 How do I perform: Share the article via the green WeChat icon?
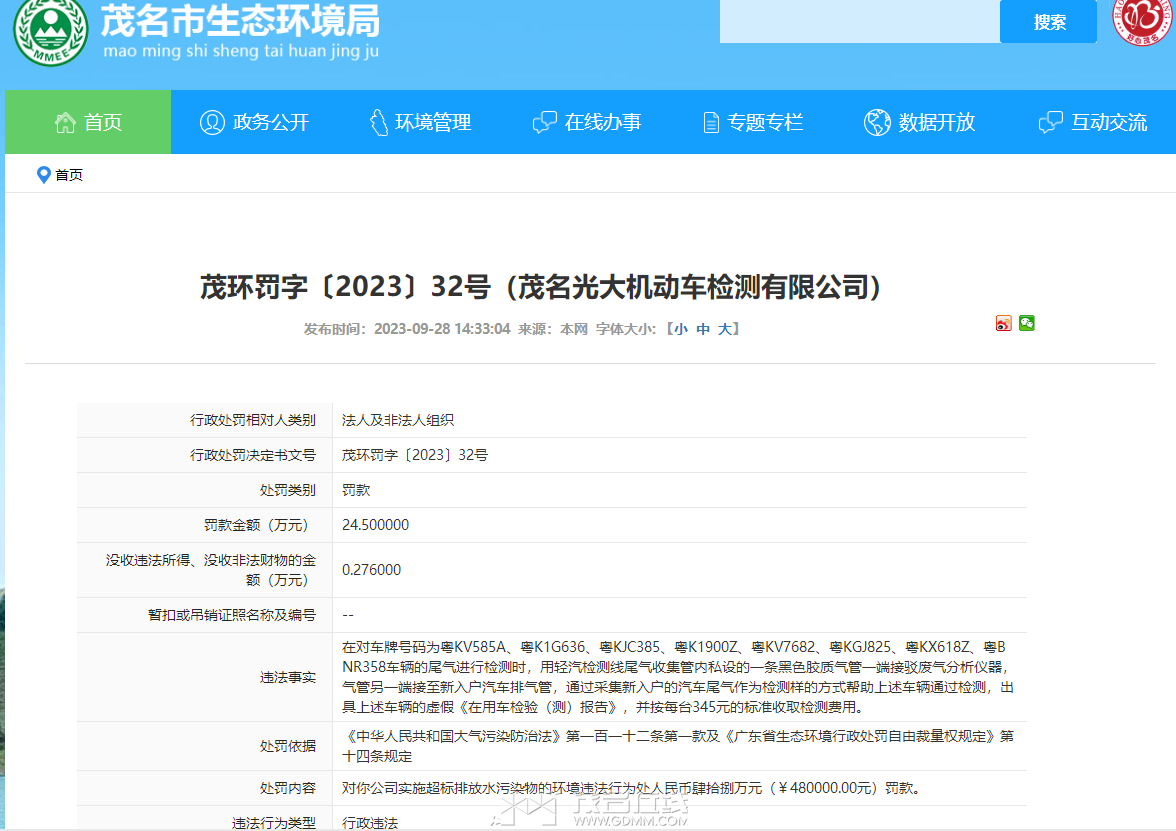click(1027, 323)
